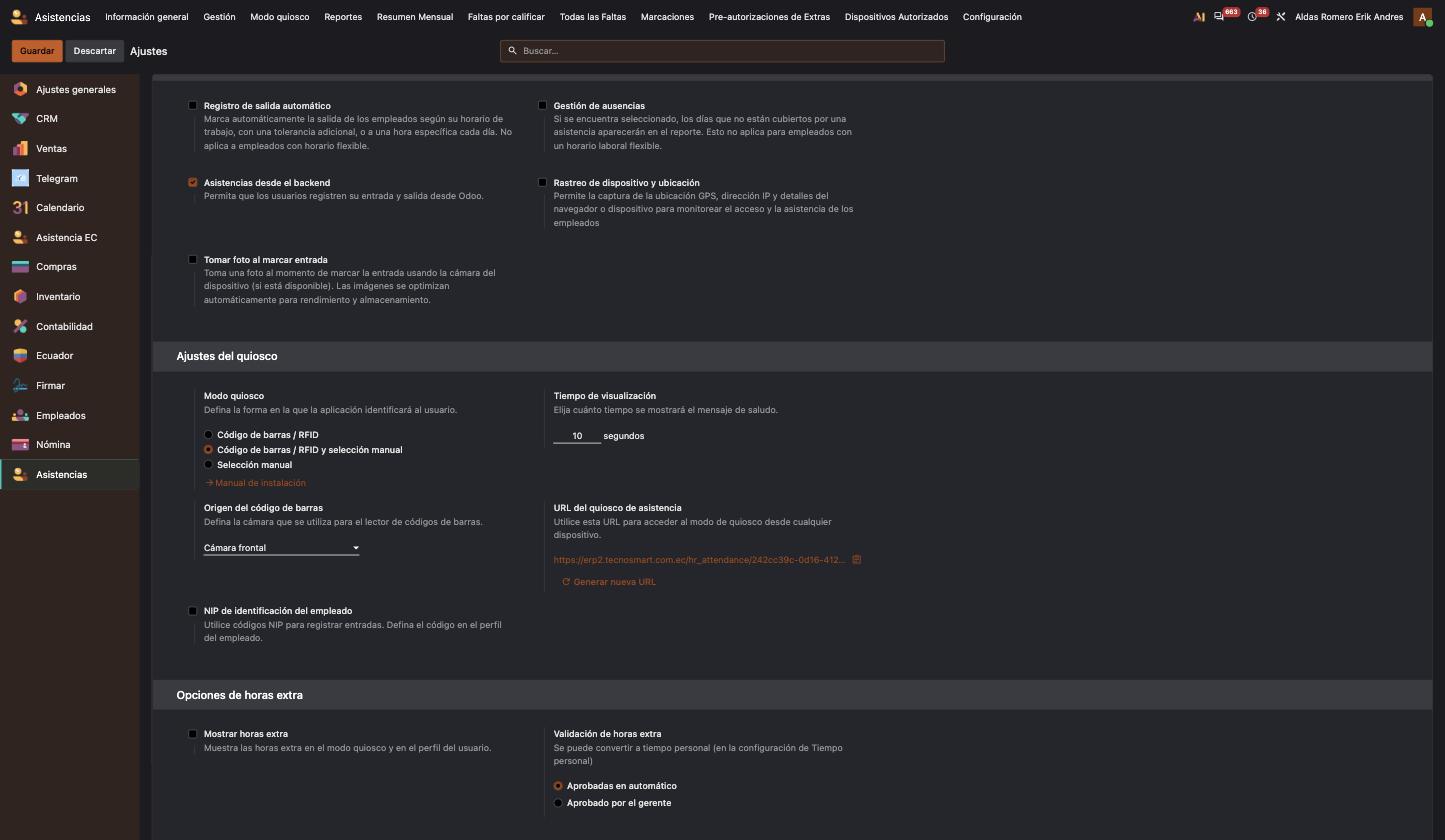1445x840 pixels.
Task: Open the Configuración menu
Action: [x=992, y=17]
